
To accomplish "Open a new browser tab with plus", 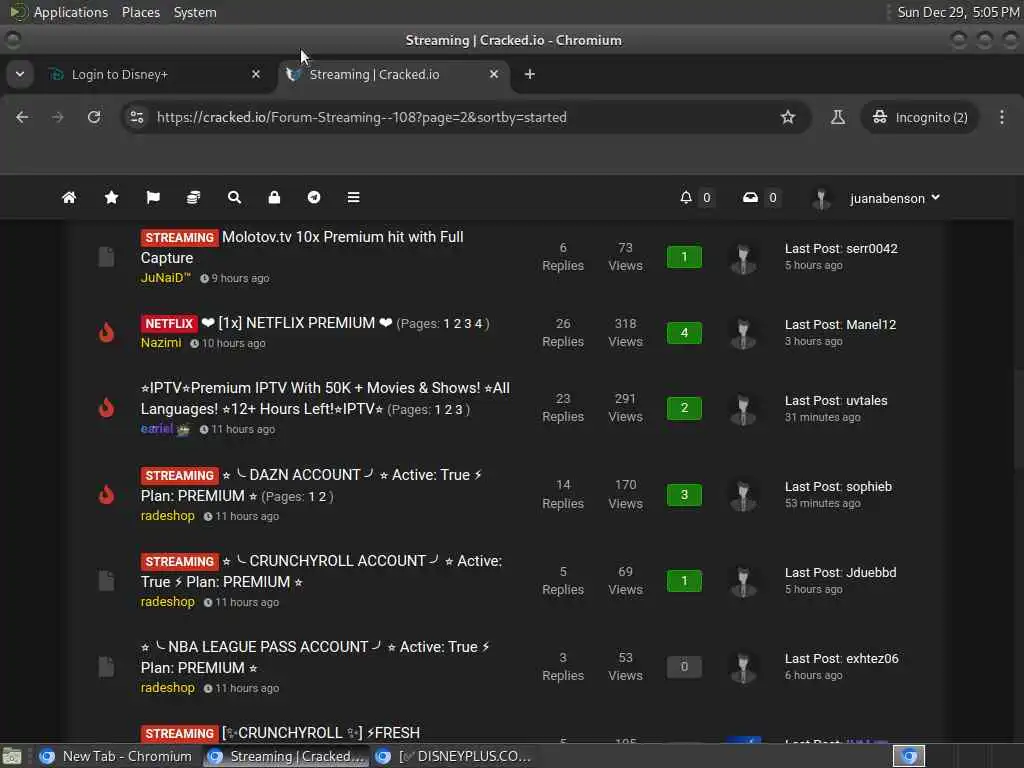I will pyautogui.click(x=530, y=74).
